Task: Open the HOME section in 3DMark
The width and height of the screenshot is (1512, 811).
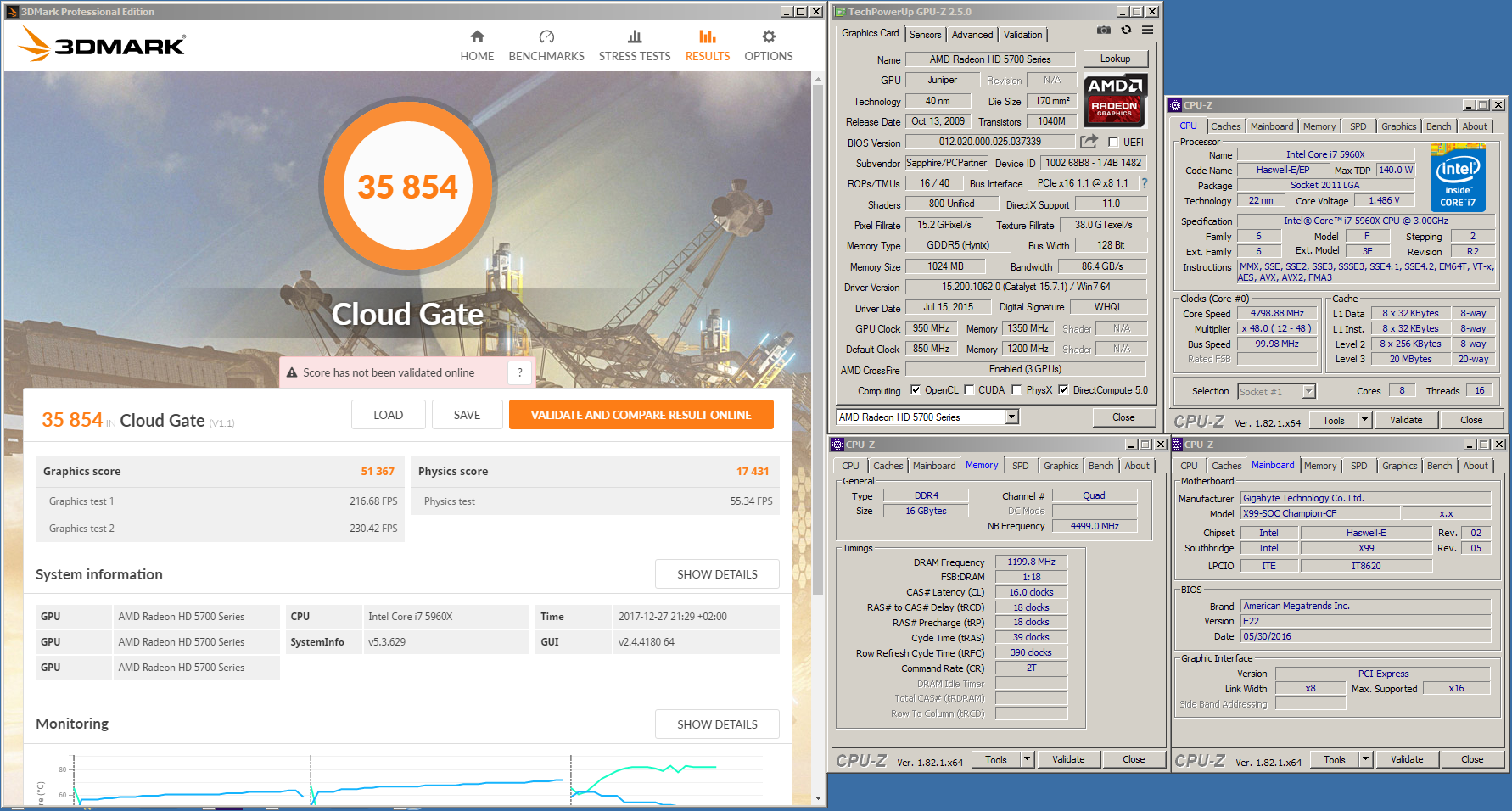Action: coord(477,46)
